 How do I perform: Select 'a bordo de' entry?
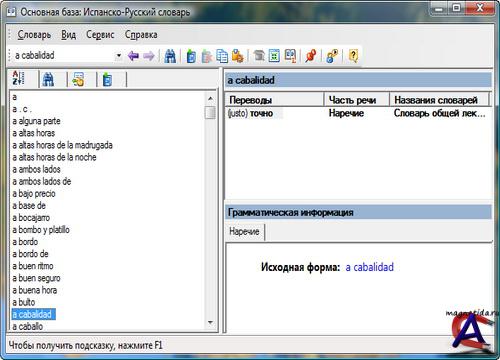pos(30,254)
